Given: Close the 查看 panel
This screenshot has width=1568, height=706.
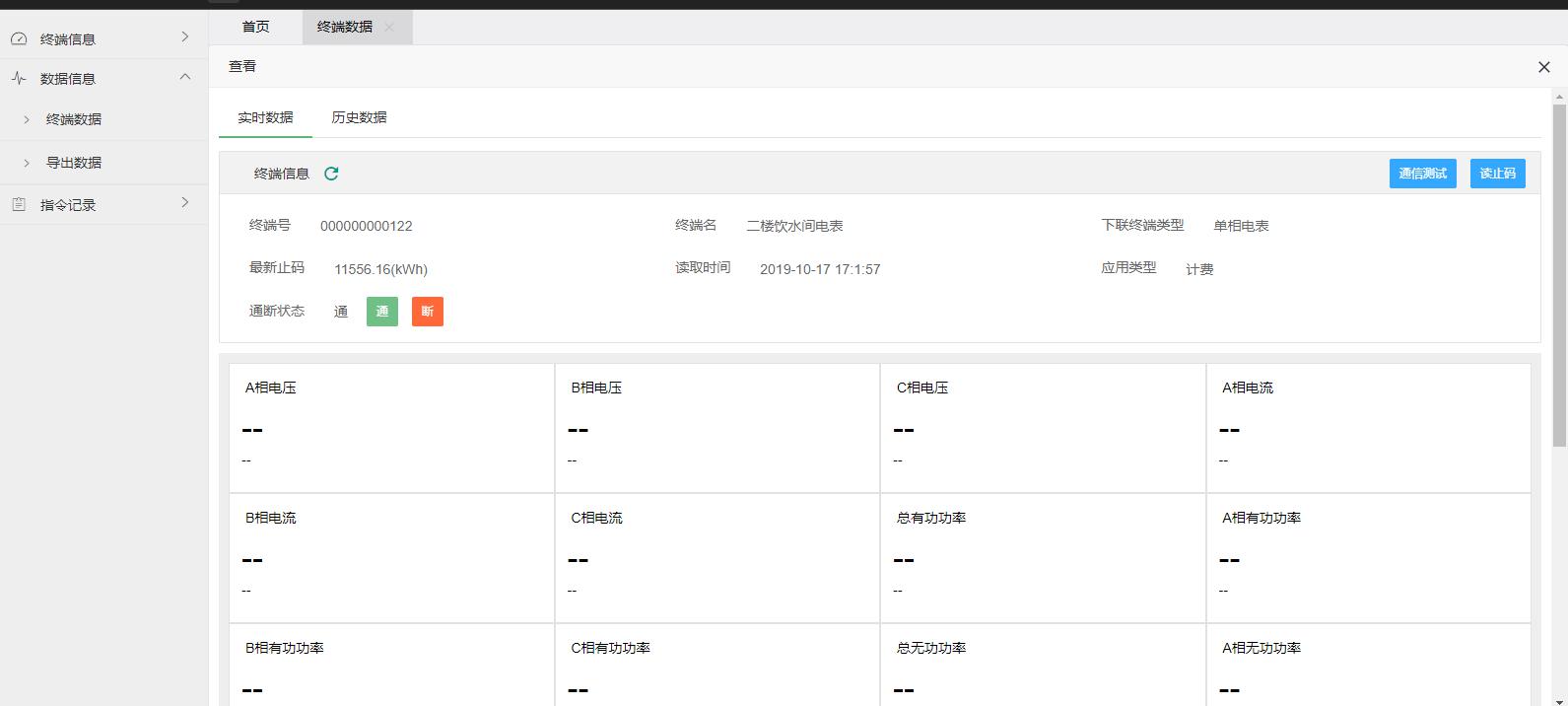Looking at the screenshot, I should pos(1543,67).
